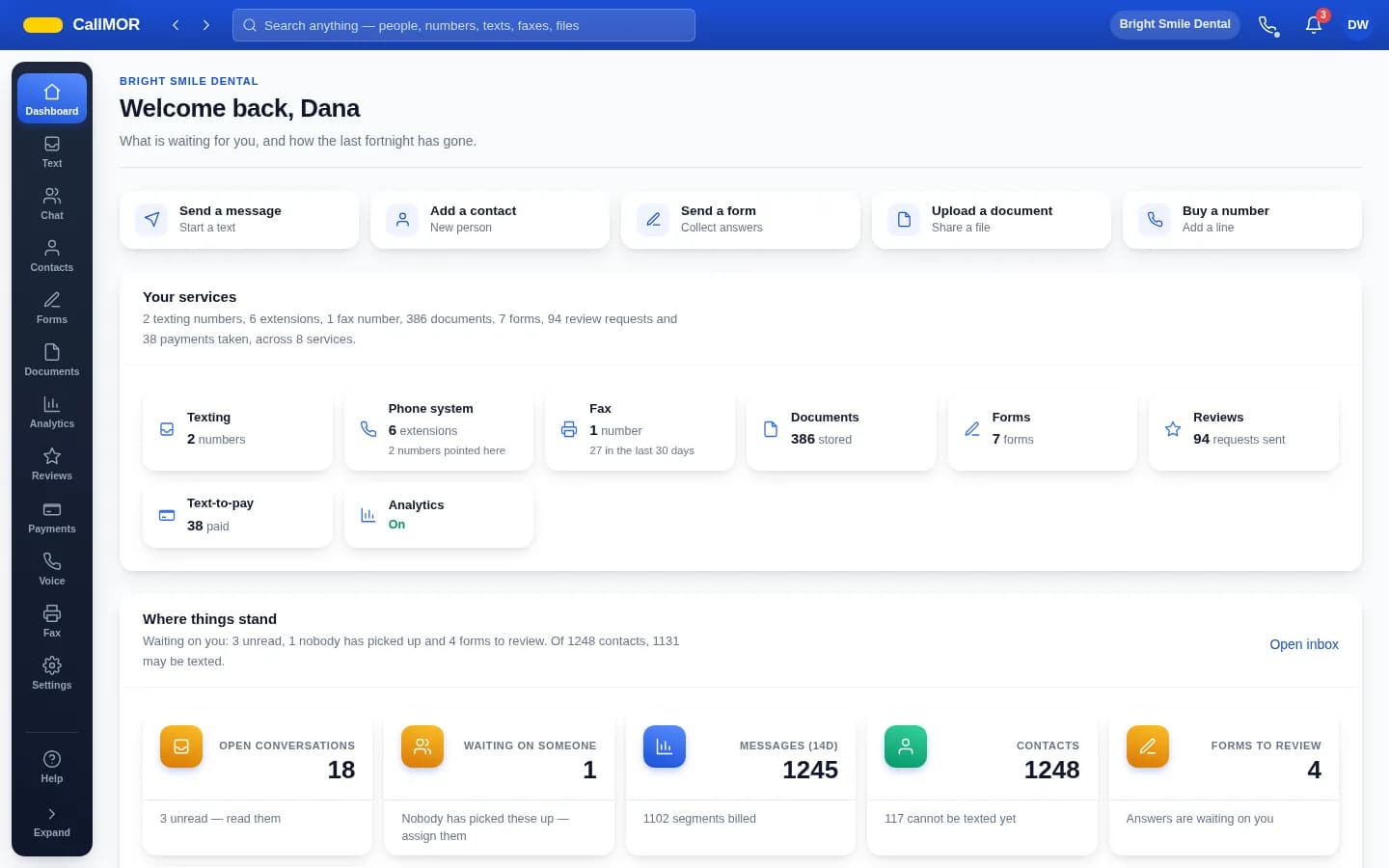Viewport: 1389px width, 868px height.
Task: Click the Buy a number quick action
Action: (x=1242, y=219)
